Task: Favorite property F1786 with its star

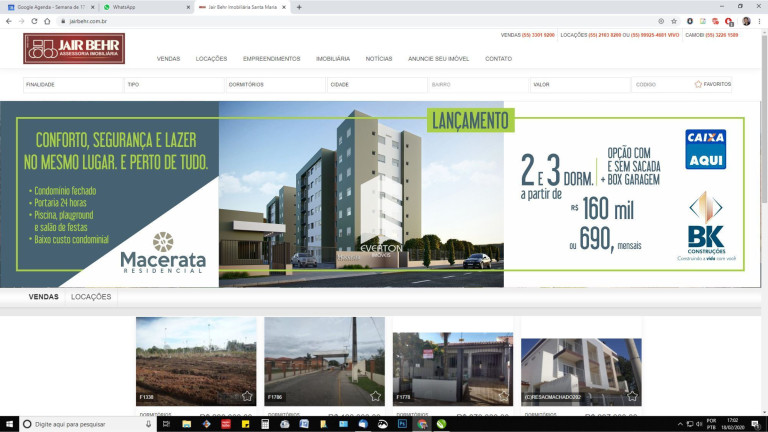Action: click(x=375, y=396)
